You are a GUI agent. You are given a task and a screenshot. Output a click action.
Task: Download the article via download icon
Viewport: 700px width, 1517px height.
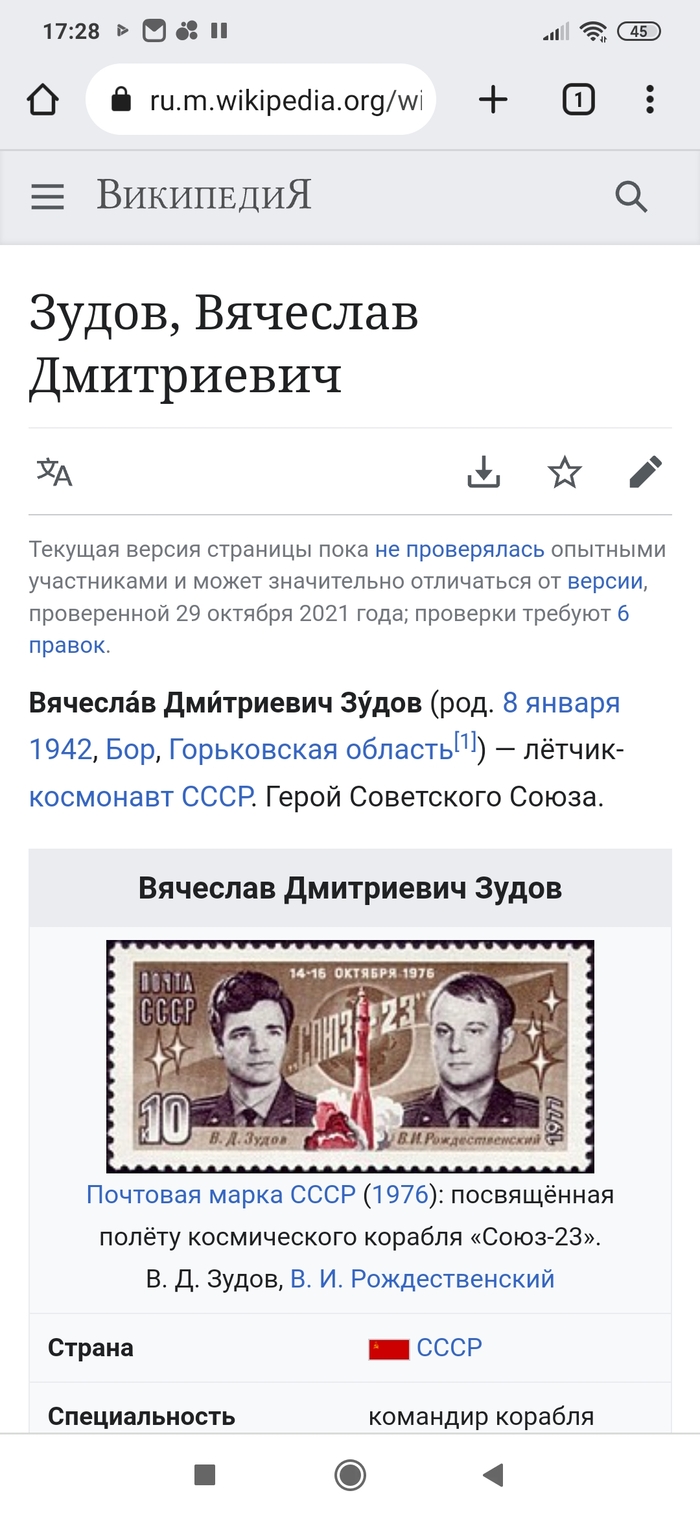coord(483,472)
